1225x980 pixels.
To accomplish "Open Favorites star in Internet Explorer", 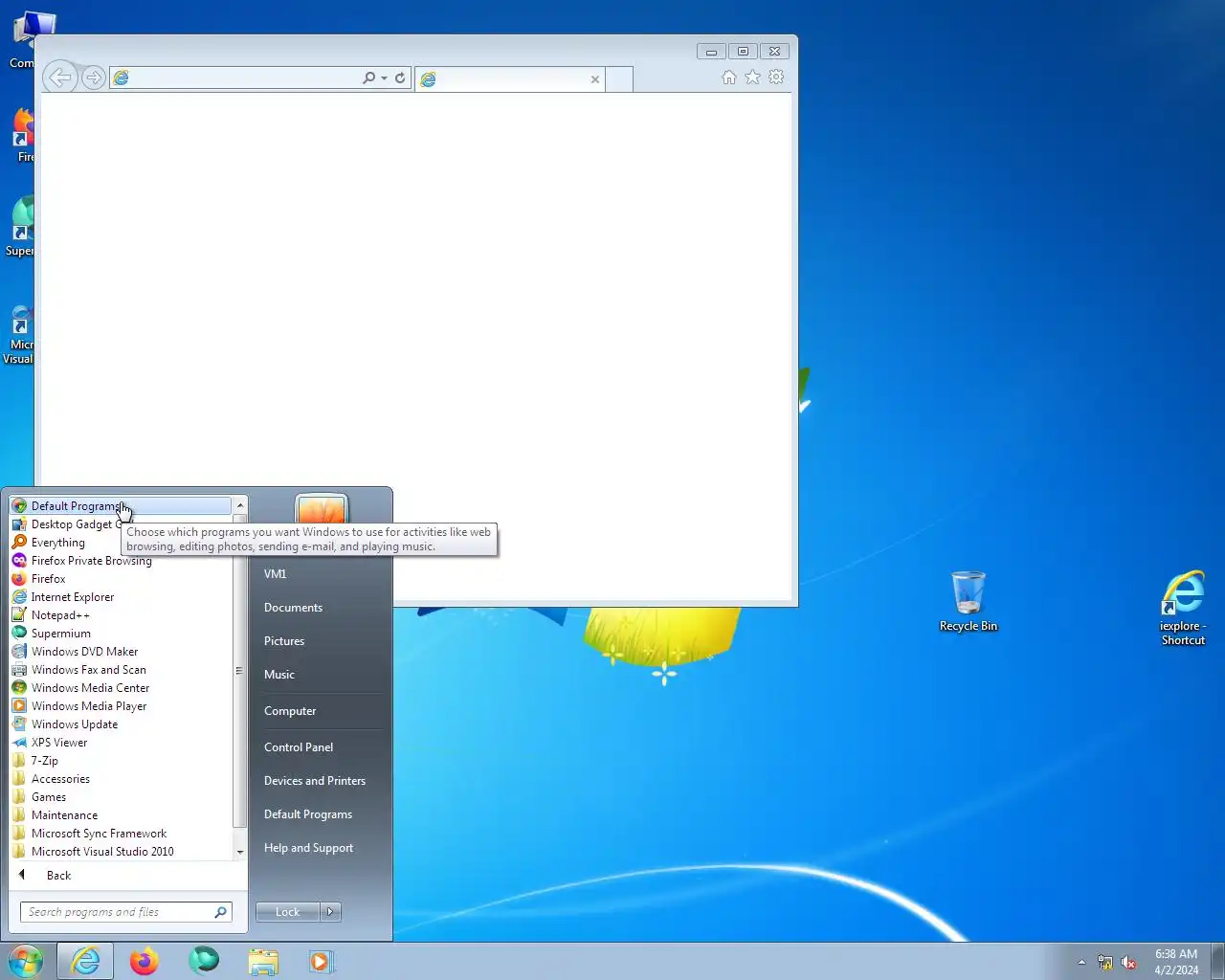I will (x=753, y=78).
